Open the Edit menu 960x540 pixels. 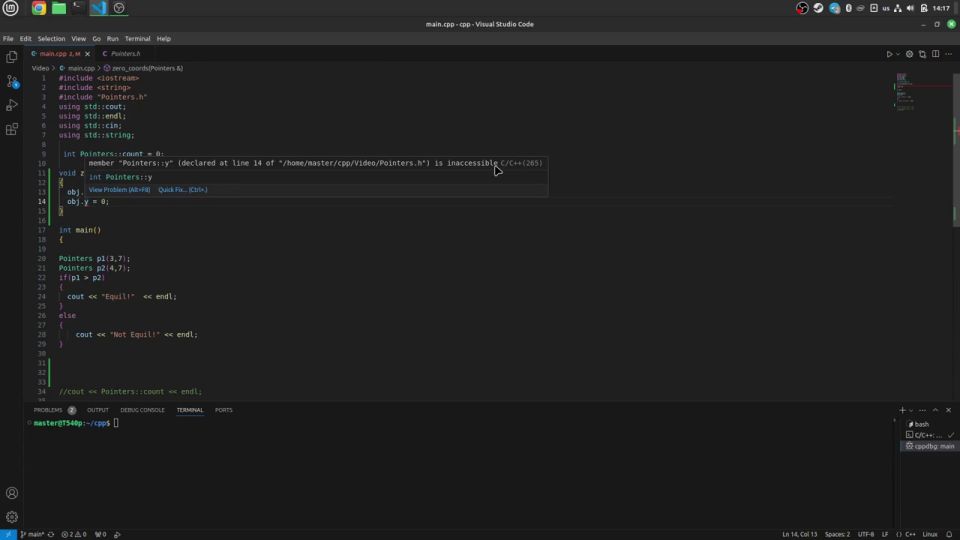coord(25,39)
